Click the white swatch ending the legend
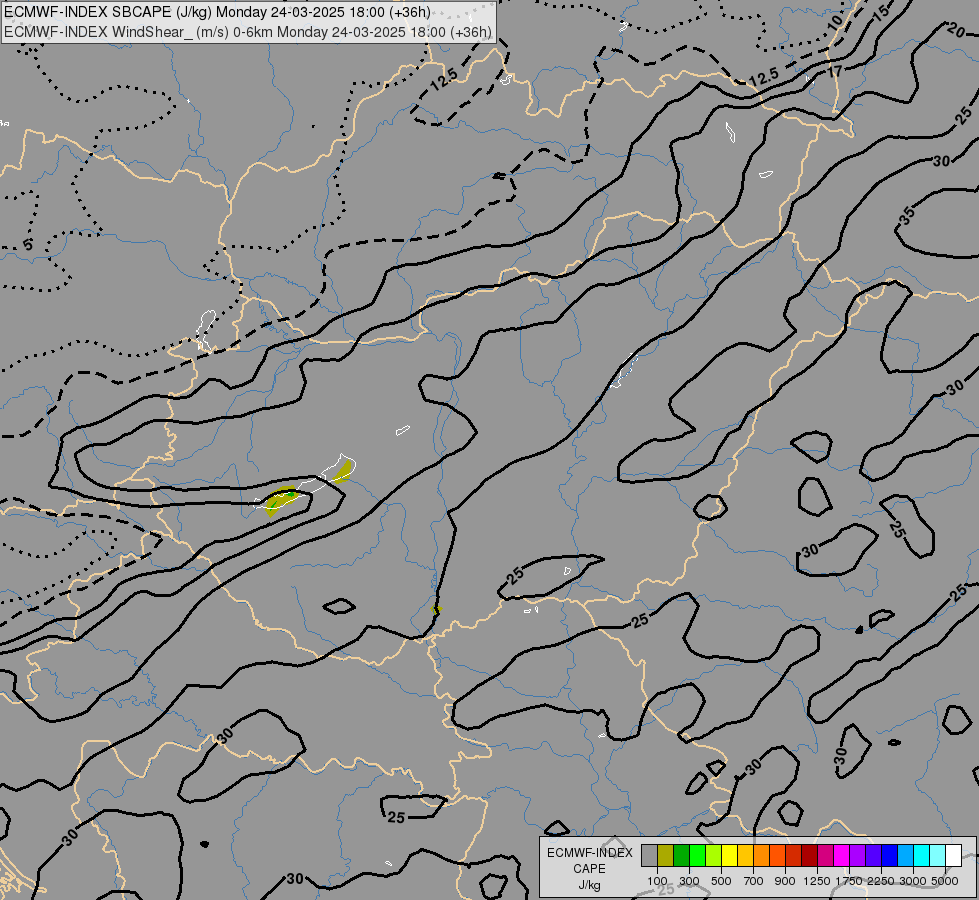The image size is (979, 900). (953, 855)
